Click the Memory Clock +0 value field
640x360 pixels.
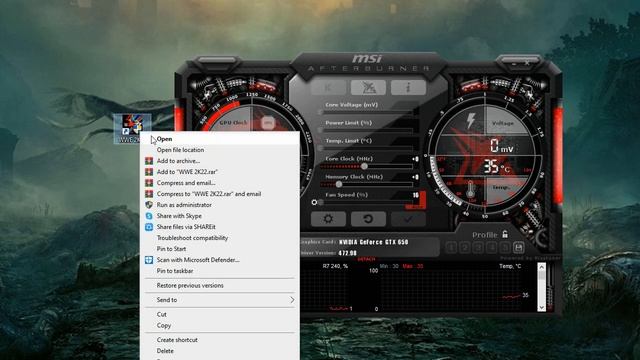coord(416,177)
